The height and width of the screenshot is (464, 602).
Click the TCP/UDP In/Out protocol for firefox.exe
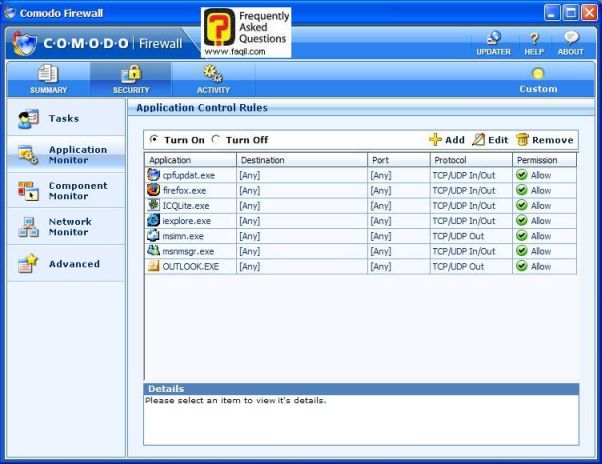tap(464, 190)
